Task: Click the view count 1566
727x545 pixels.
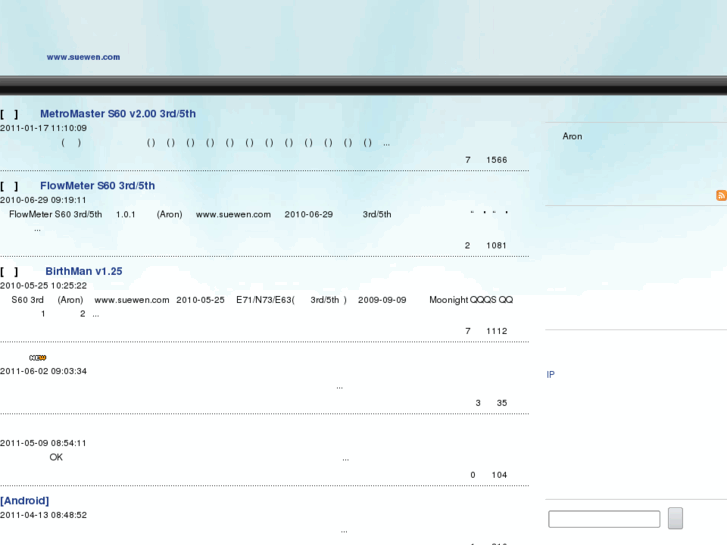Action: [x=497, y=160]
